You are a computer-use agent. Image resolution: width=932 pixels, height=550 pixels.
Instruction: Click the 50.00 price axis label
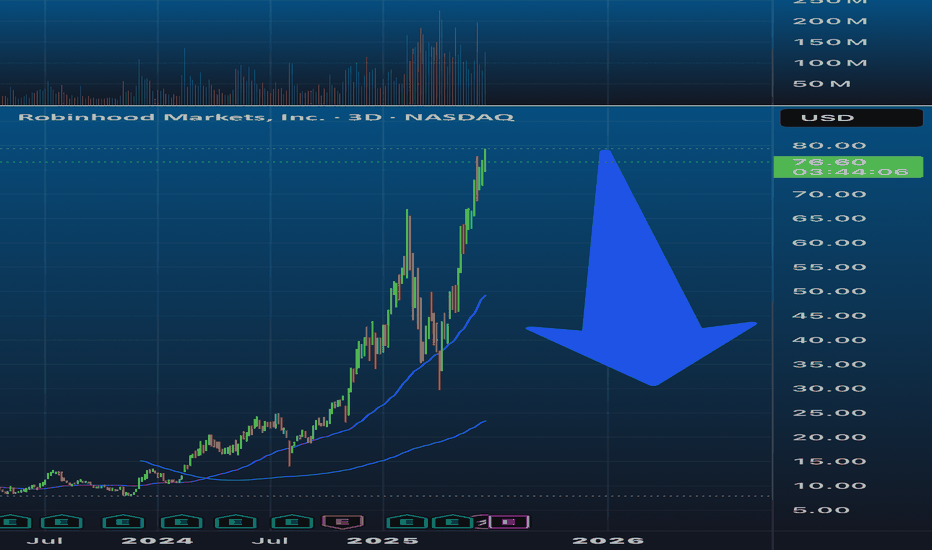coord(829,291)
